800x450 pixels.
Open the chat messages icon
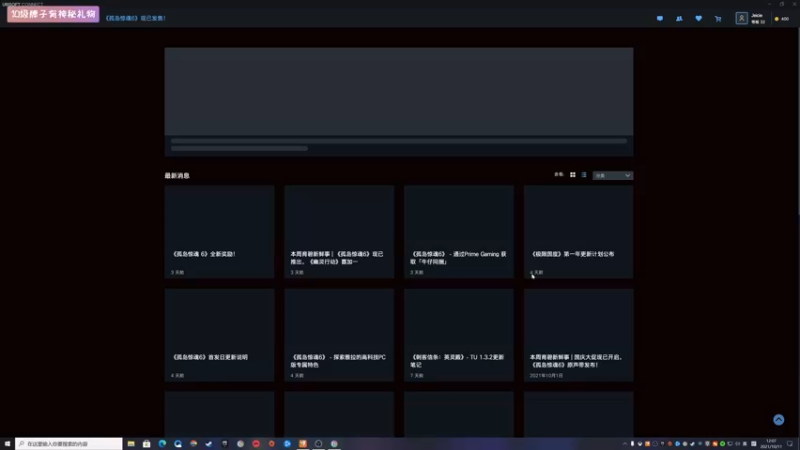click(660, 18)
